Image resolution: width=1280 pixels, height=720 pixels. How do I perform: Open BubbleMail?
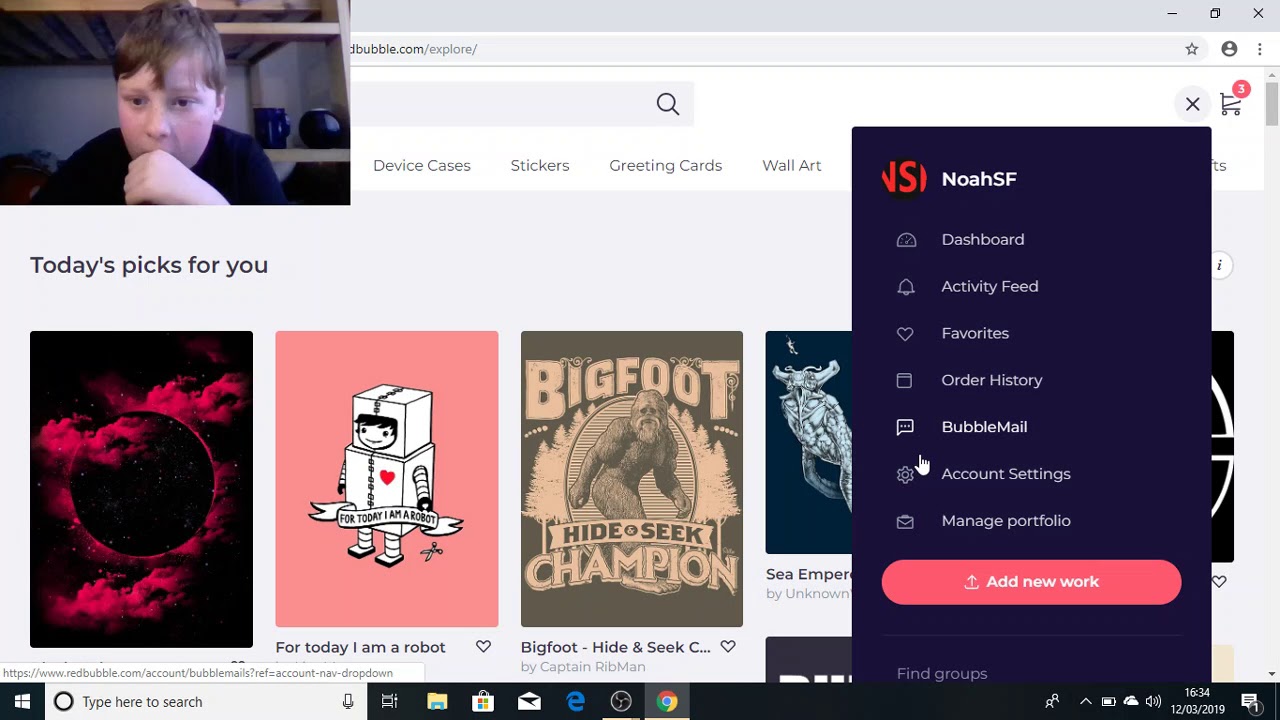tap(984, 427)
